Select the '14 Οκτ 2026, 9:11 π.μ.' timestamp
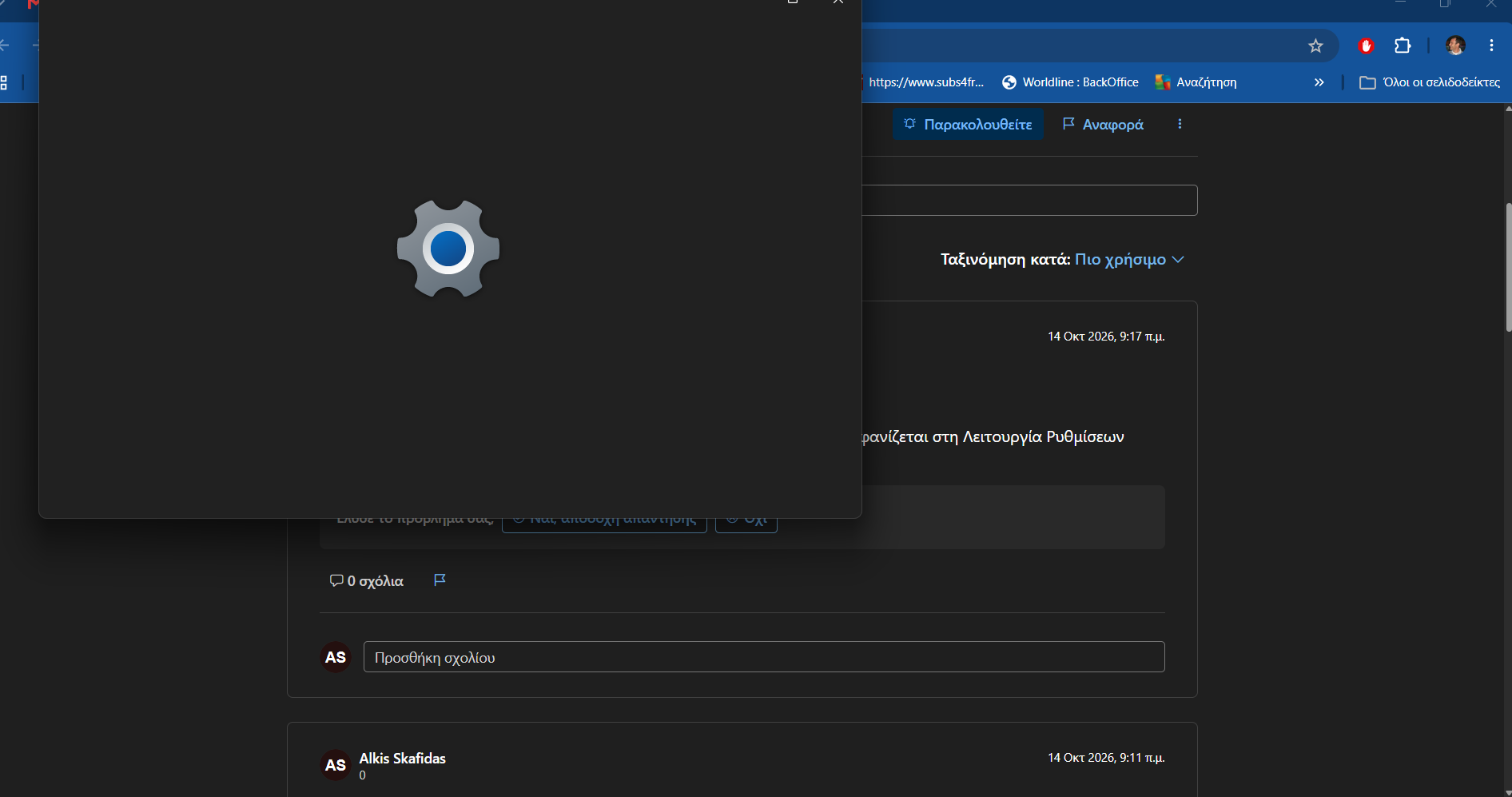The width and height of the screenshot is (1512, 797). coord(1106,758)
